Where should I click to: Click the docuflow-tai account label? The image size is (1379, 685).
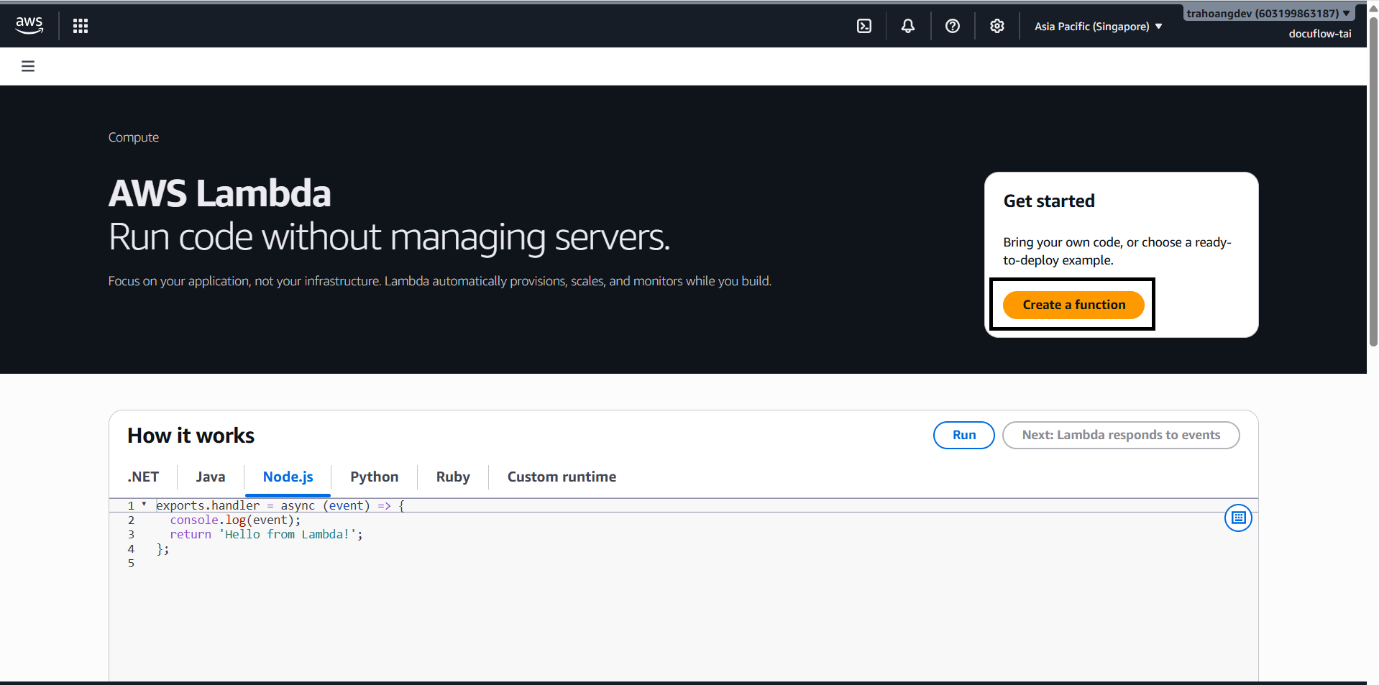pos(1320,34)
